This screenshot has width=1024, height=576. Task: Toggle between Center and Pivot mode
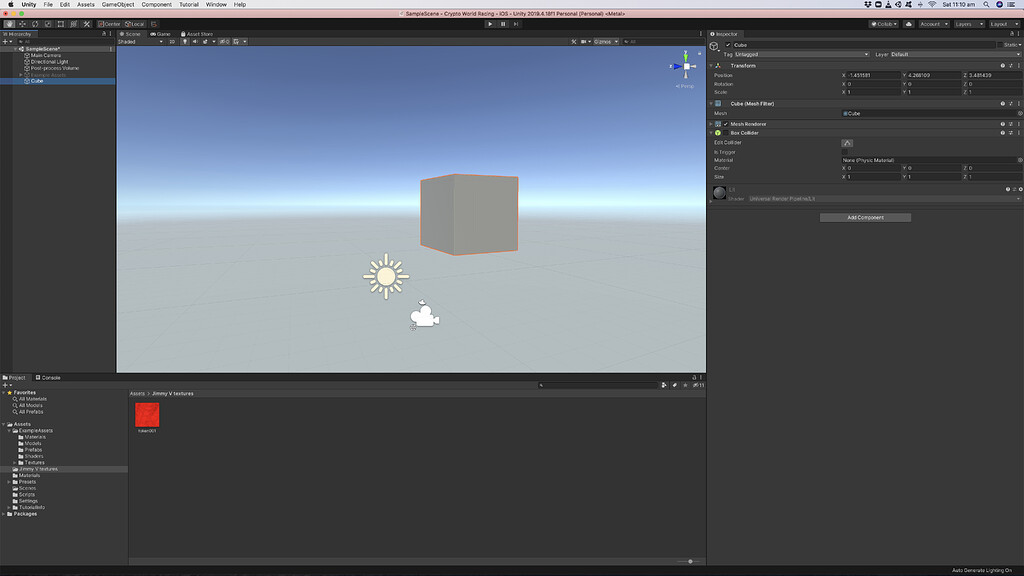pos(110,23)
